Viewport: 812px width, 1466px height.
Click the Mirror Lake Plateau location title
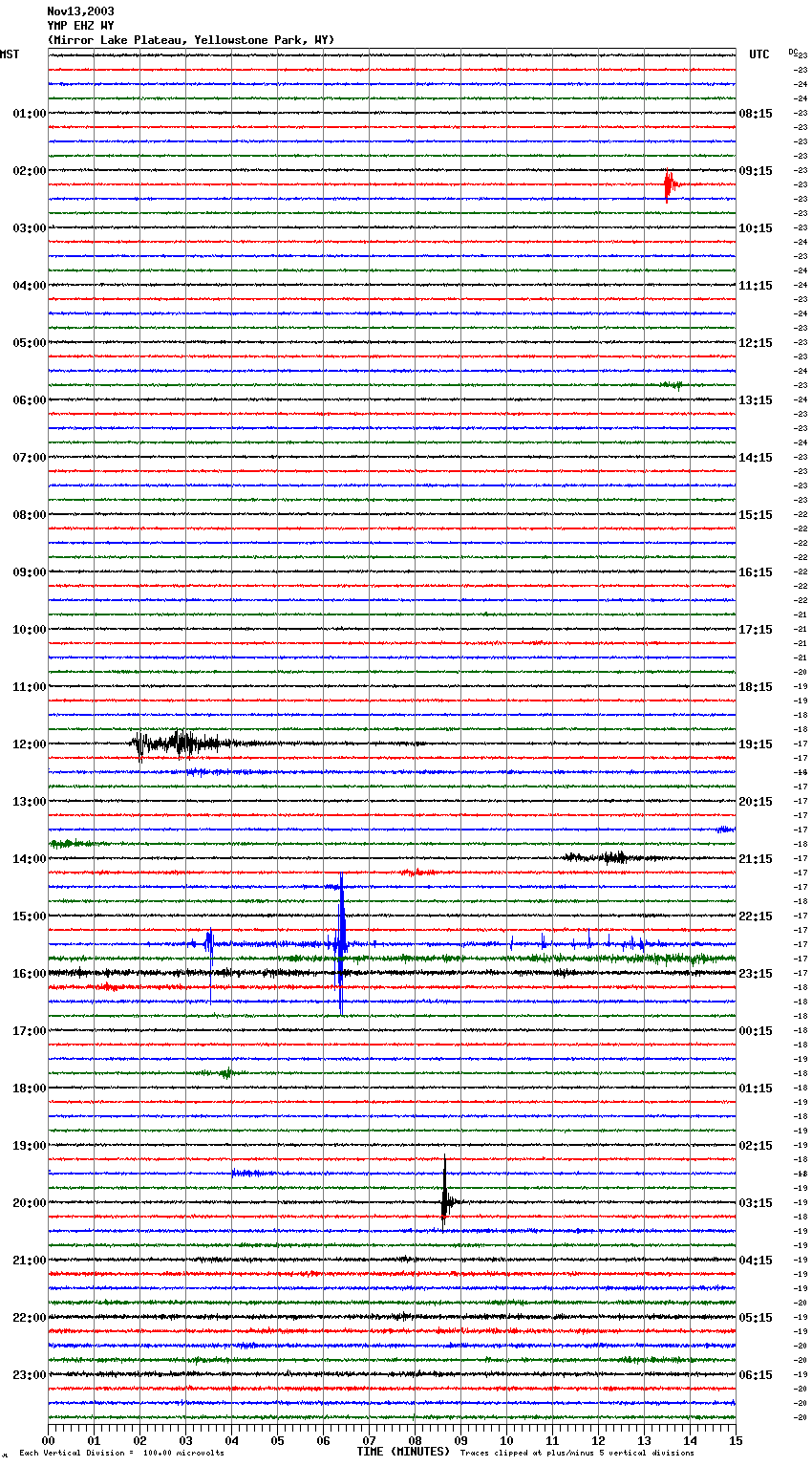coord(191,40)
